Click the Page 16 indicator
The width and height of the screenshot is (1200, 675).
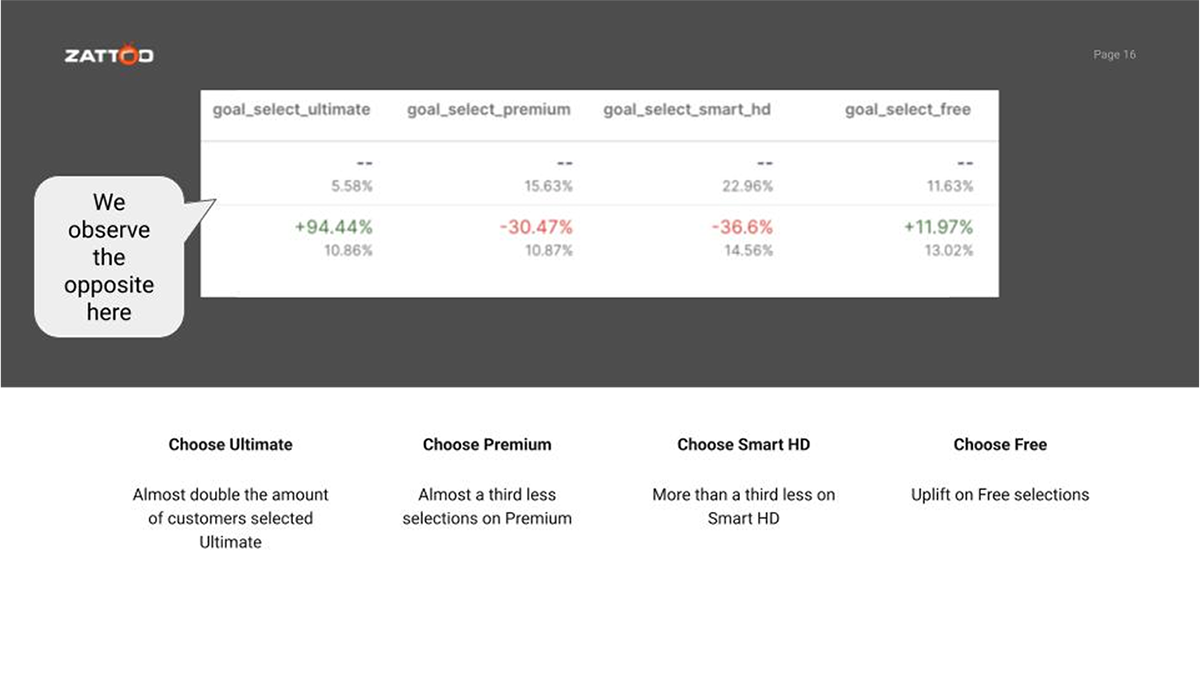click(1114, 55)
